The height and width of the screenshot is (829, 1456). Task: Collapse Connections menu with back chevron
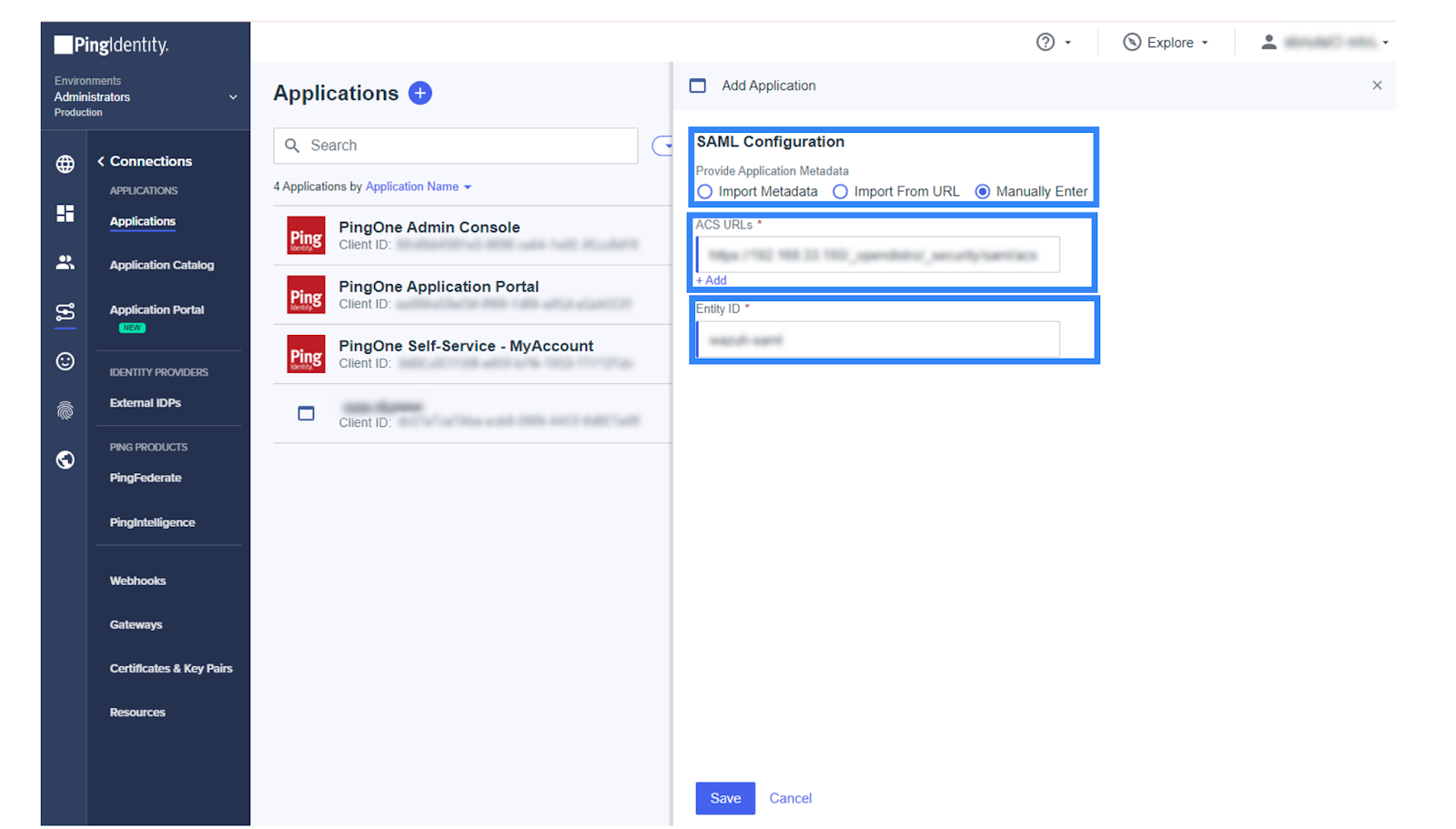pos(101,161)
